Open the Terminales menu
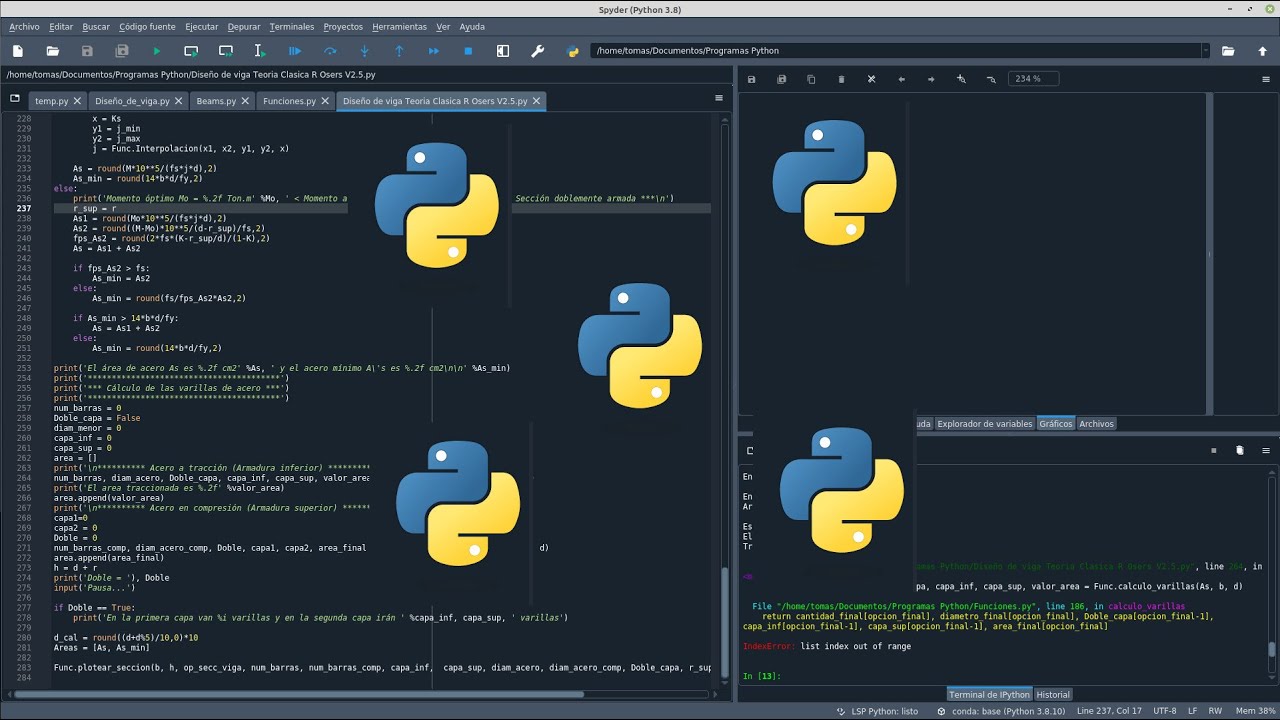Screen dimensions: 1280x720 pos(292,27)
